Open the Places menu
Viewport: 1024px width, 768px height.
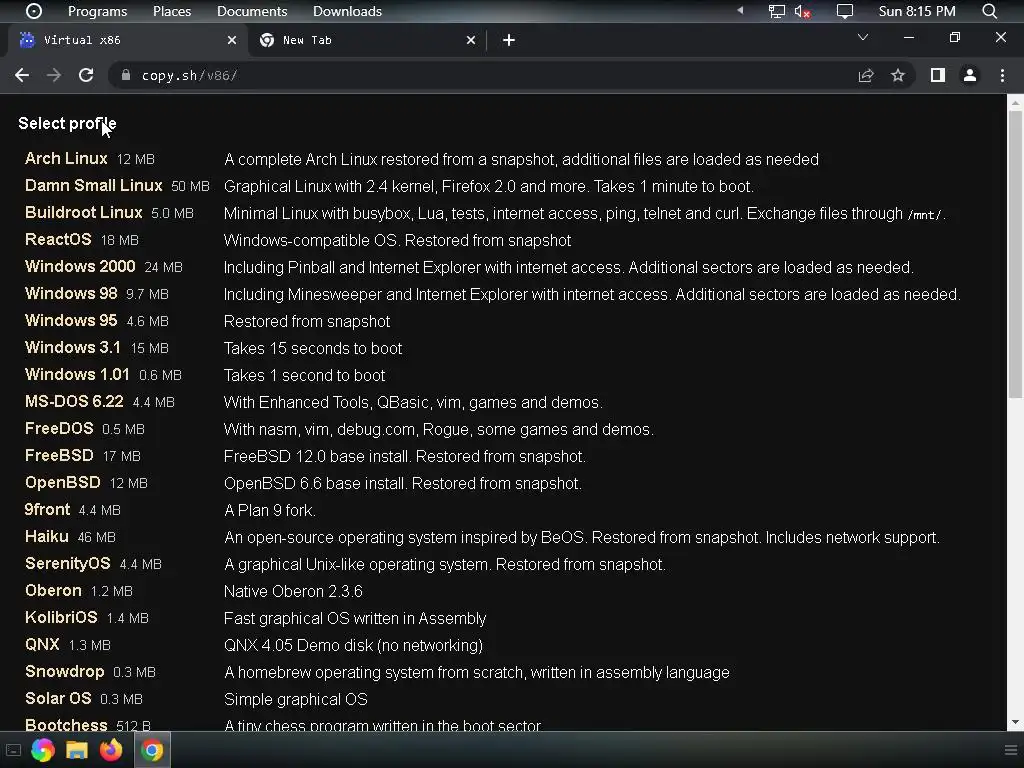[x=172, y=11]
